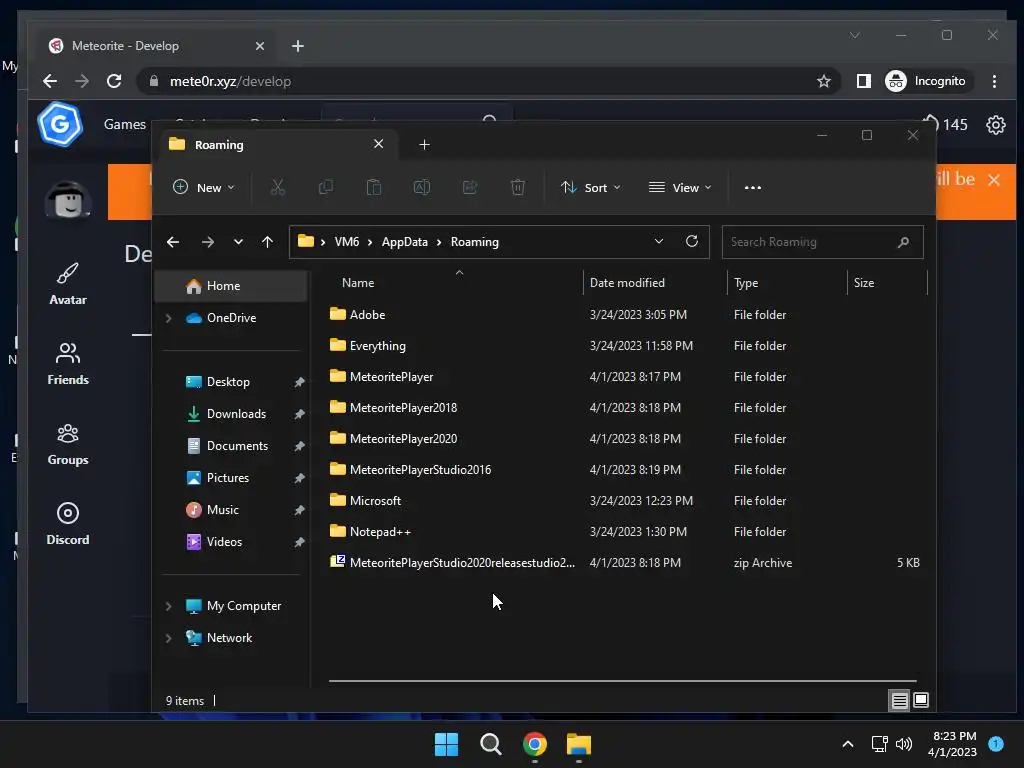Sort by Date modified column header

pyautogui.click(x=627, y=283)
